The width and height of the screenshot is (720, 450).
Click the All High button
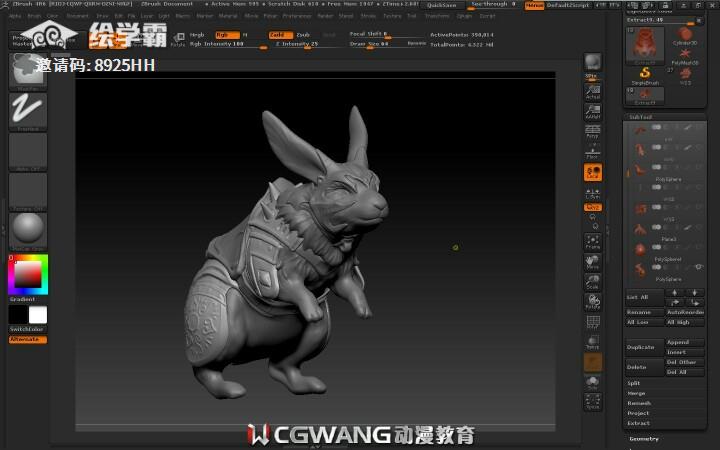(x=685, y=322)
